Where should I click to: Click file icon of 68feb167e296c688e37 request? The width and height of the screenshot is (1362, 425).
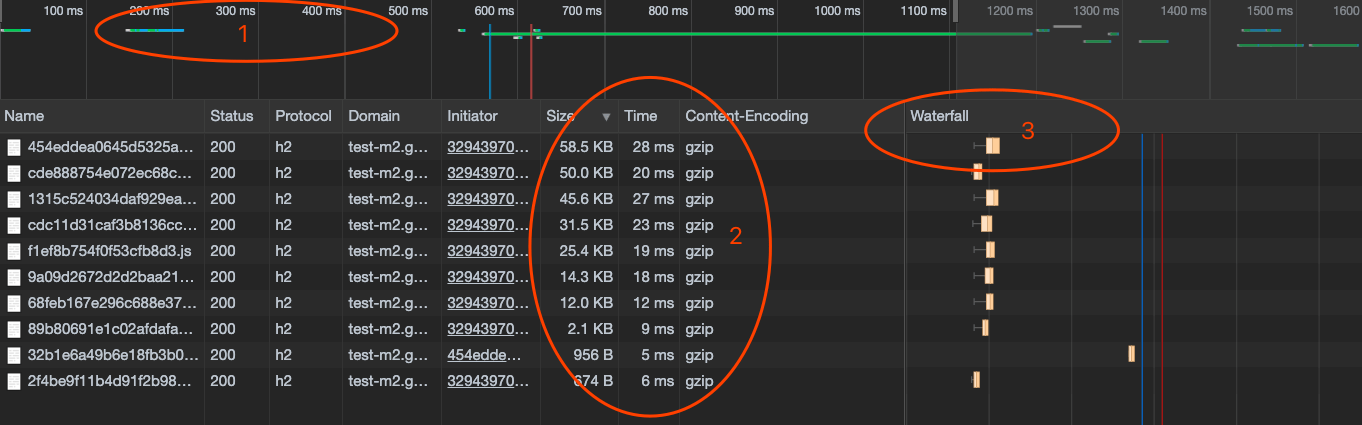pos(14,303)
